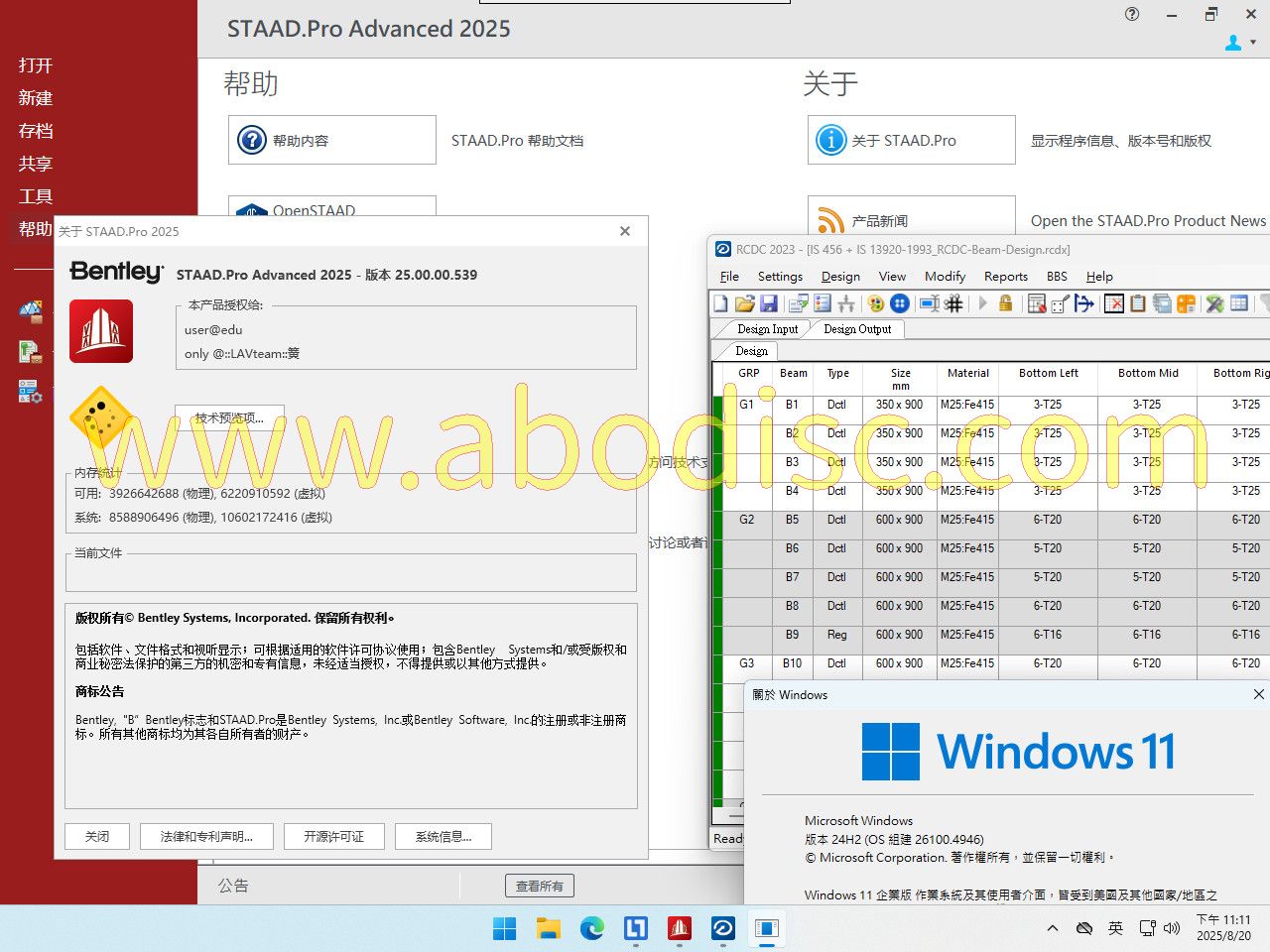Click the RCDC run design play arrow

click(x=983, y=303)
